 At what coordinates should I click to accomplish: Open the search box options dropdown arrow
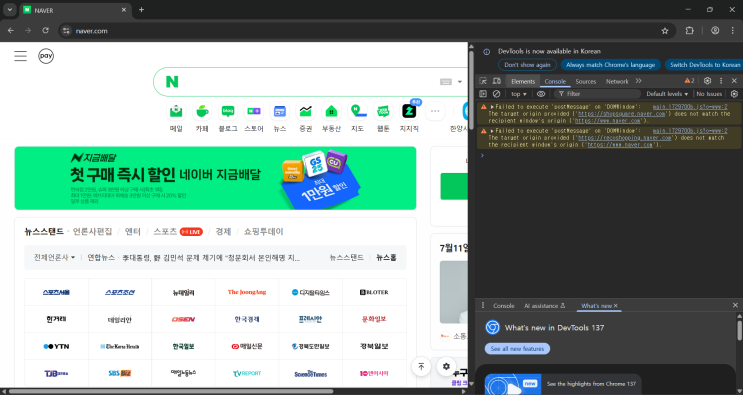click(460, 82)
